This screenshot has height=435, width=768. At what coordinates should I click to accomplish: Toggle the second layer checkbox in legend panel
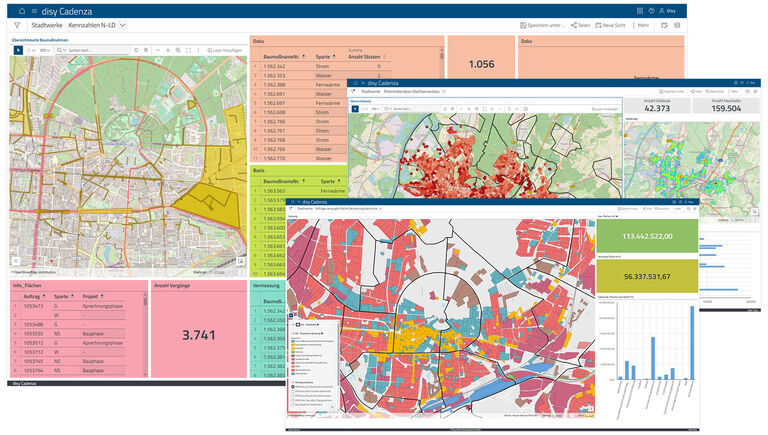pyautogui.click(x=293, y=334)
